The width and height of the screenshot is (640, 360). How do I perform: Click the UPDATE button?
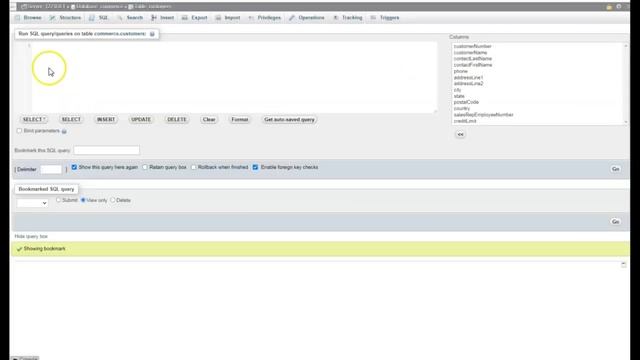click(x=141, y=120)
